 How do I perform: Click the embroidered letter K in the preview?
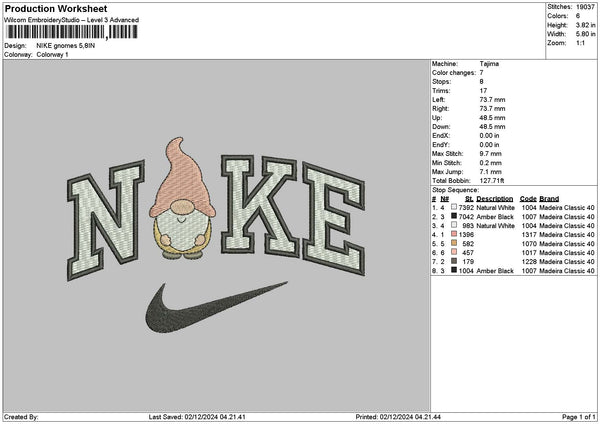(259, 205)
